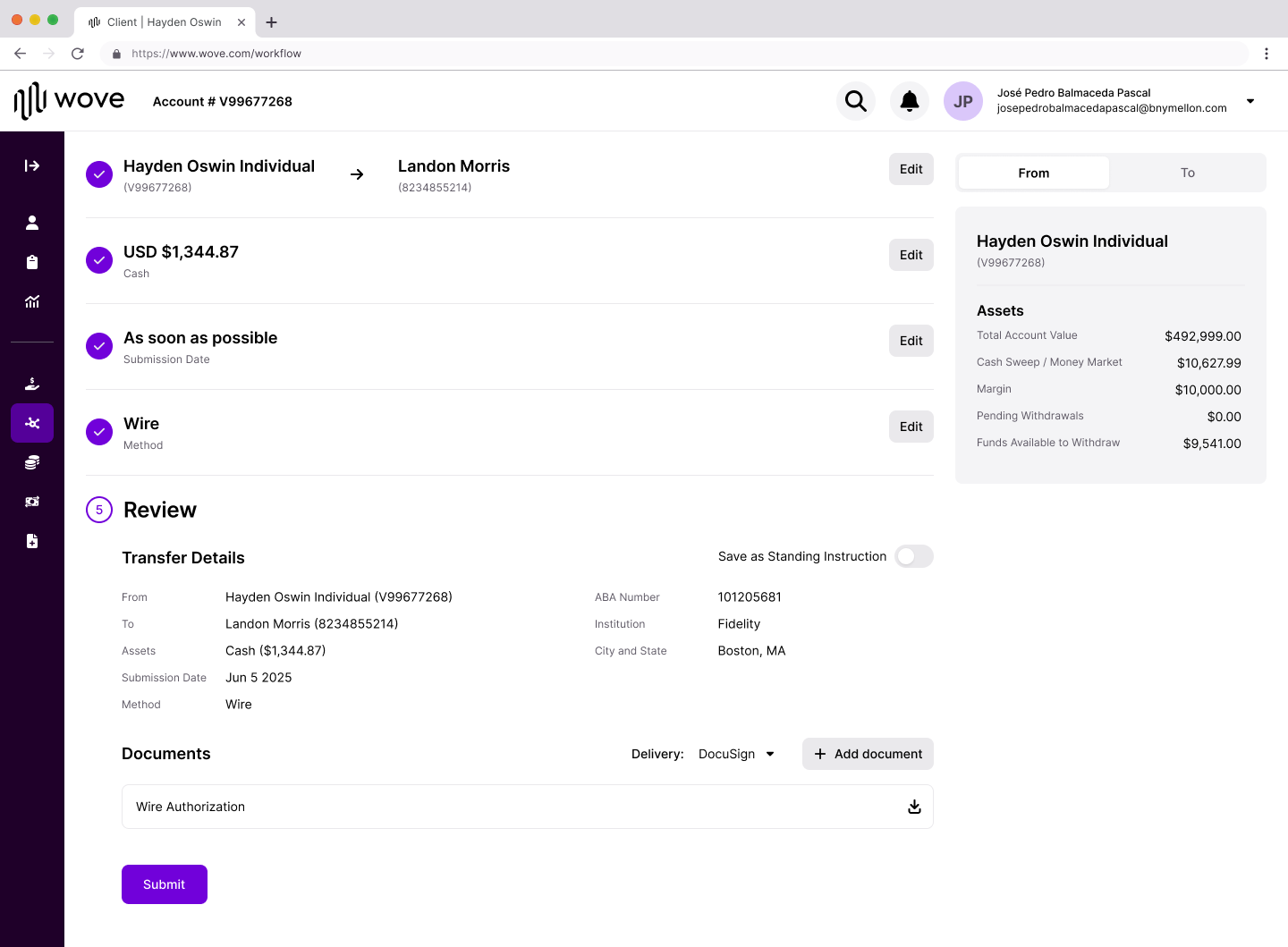Open the DocuSign delivery dropdown
Image resolution: width=1288 pixels, height=947 pixels.
[x=736, y=754]
